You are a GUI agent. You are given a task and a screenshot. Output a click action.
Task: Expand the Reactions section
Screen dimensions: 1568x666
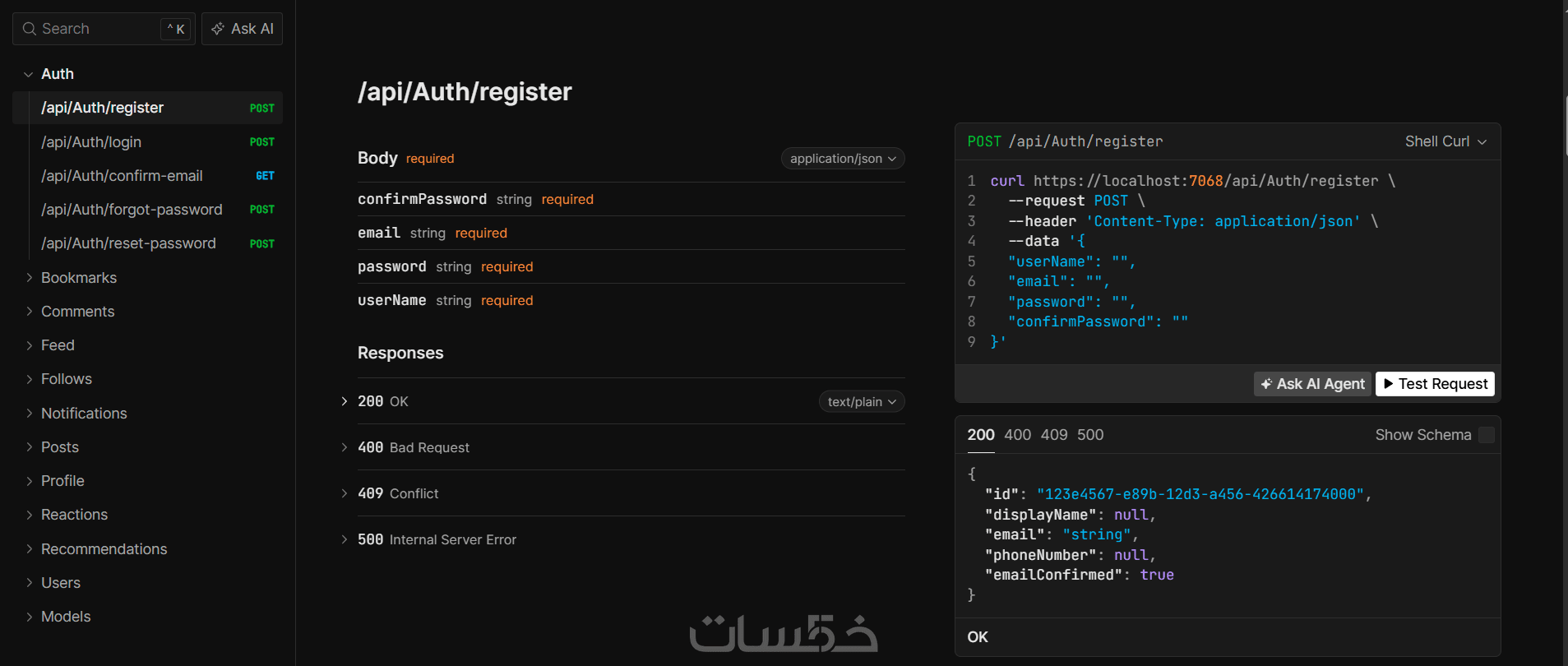[x=29, y=515]
